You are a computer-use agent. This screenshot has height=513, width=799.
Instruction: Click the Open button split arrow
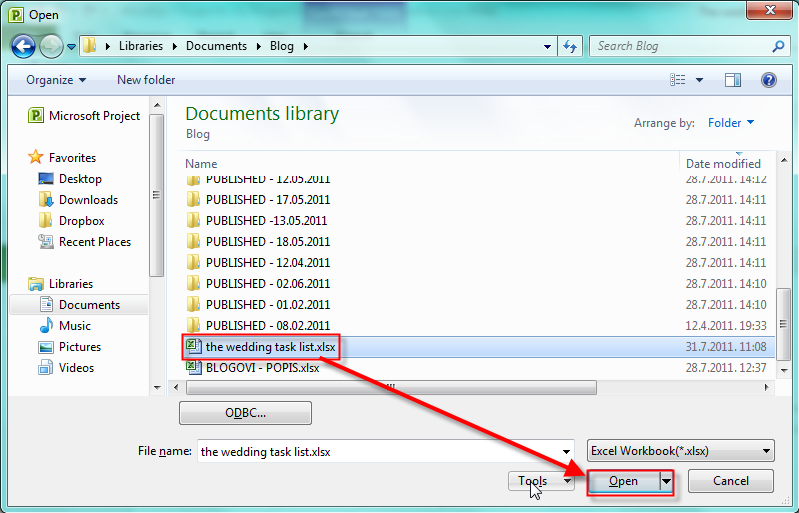666,481
